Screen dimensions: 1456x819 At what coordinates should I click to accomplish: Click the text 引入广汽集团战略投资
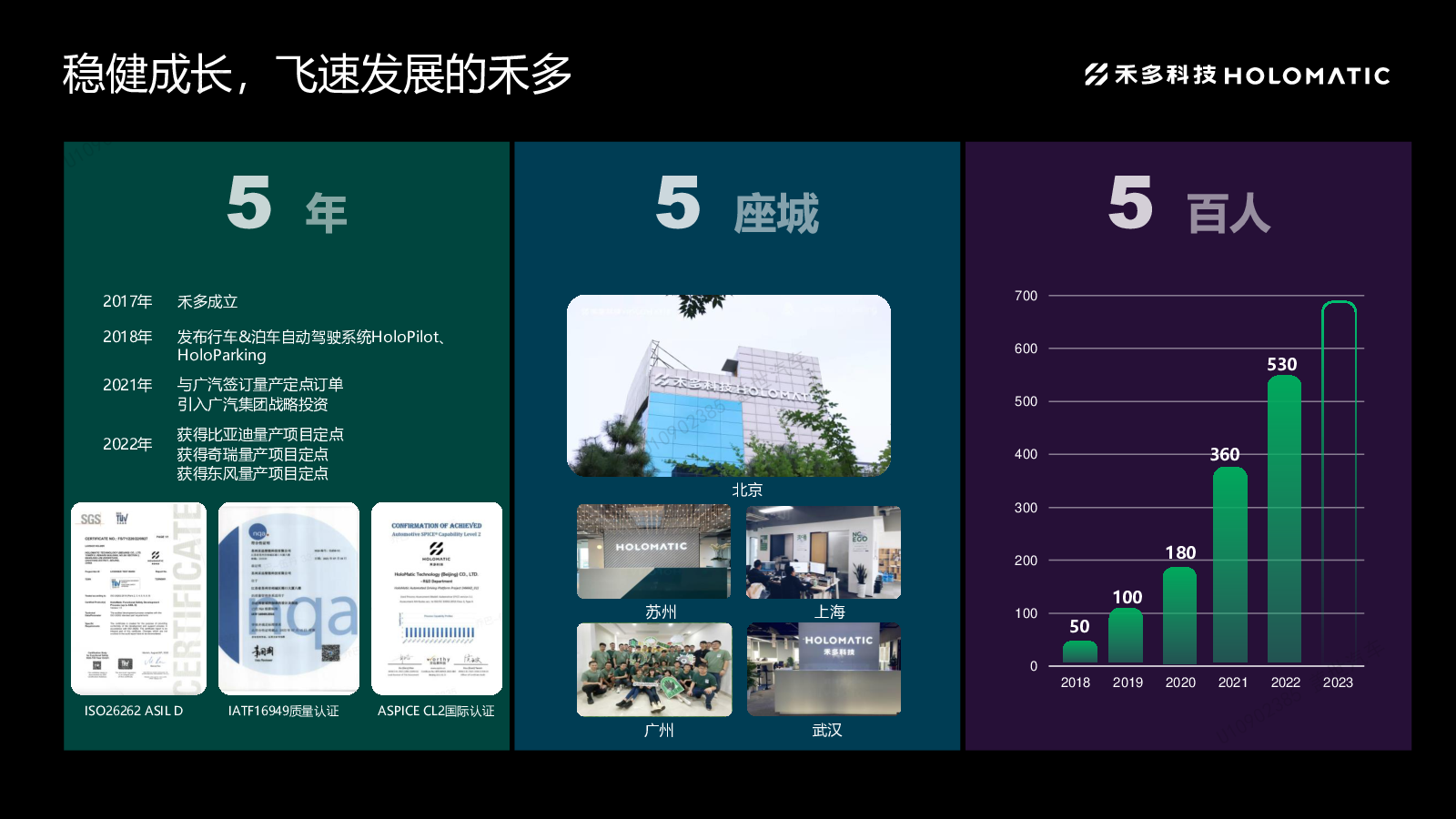(252, 404)
